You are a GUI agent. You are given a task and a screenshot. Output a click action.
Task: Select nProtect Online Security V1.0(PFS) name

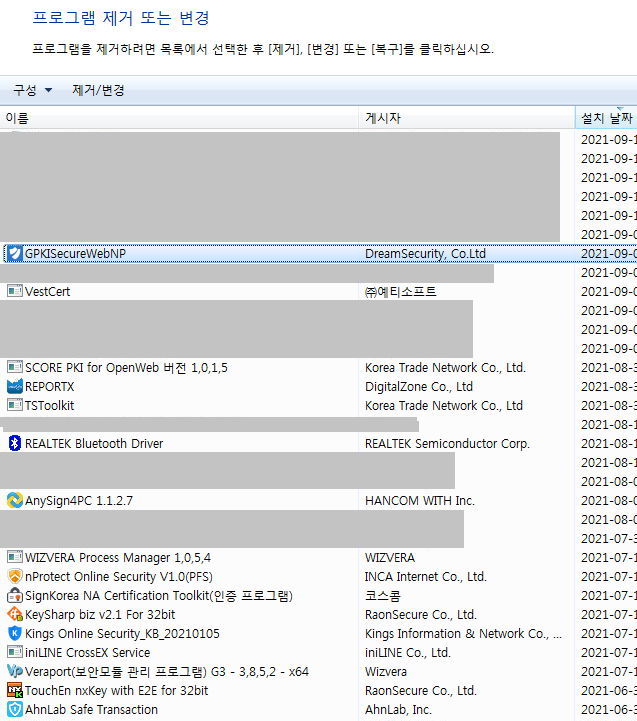119,577
